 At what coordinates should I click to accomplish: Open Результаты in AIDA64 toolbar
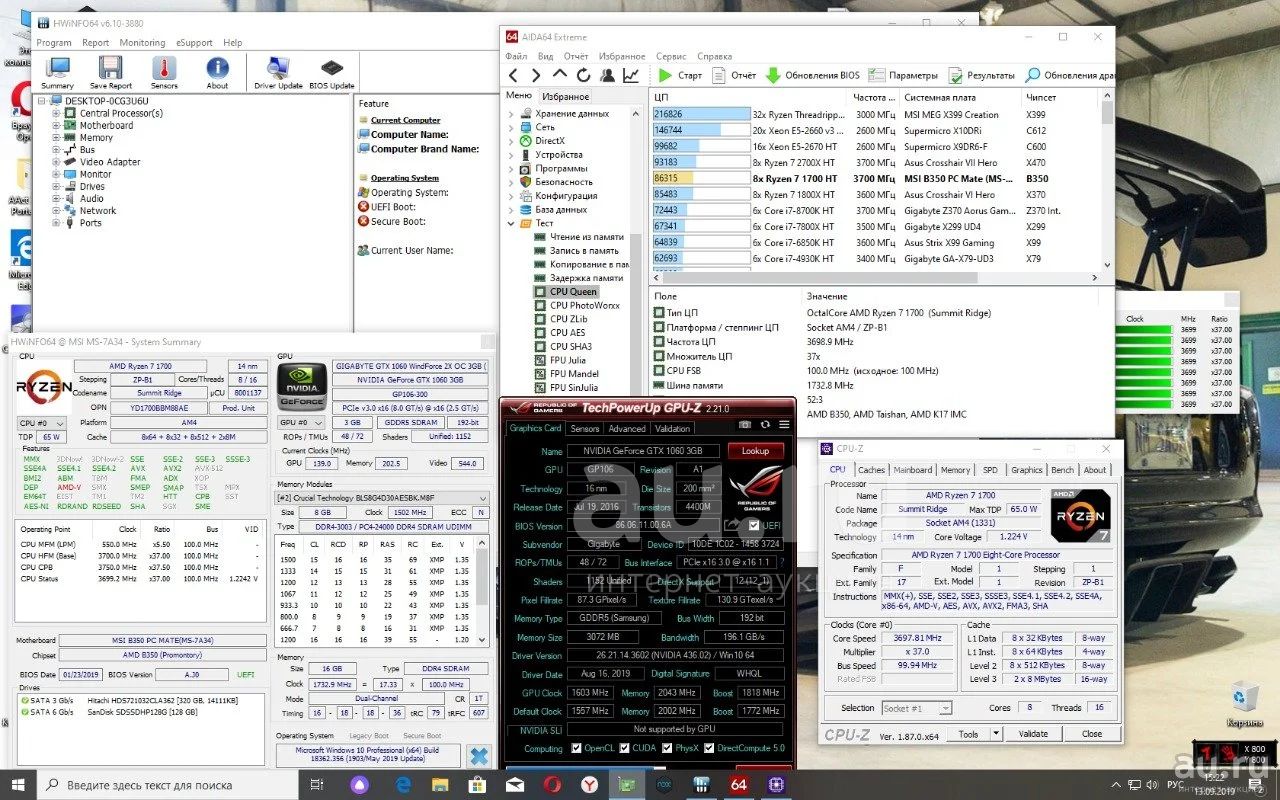[x=981, y=75]
